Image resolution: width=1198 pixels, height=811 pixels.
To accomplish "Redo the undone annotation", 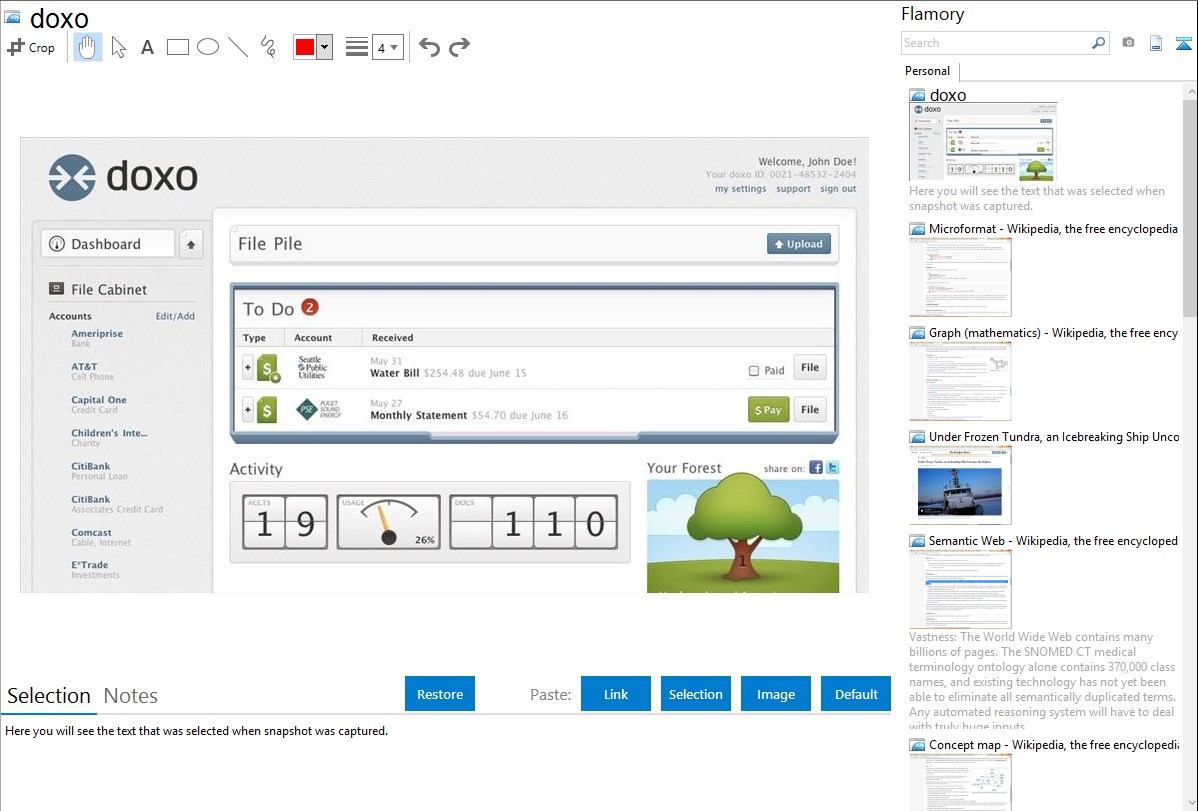I will click(459, 47).
